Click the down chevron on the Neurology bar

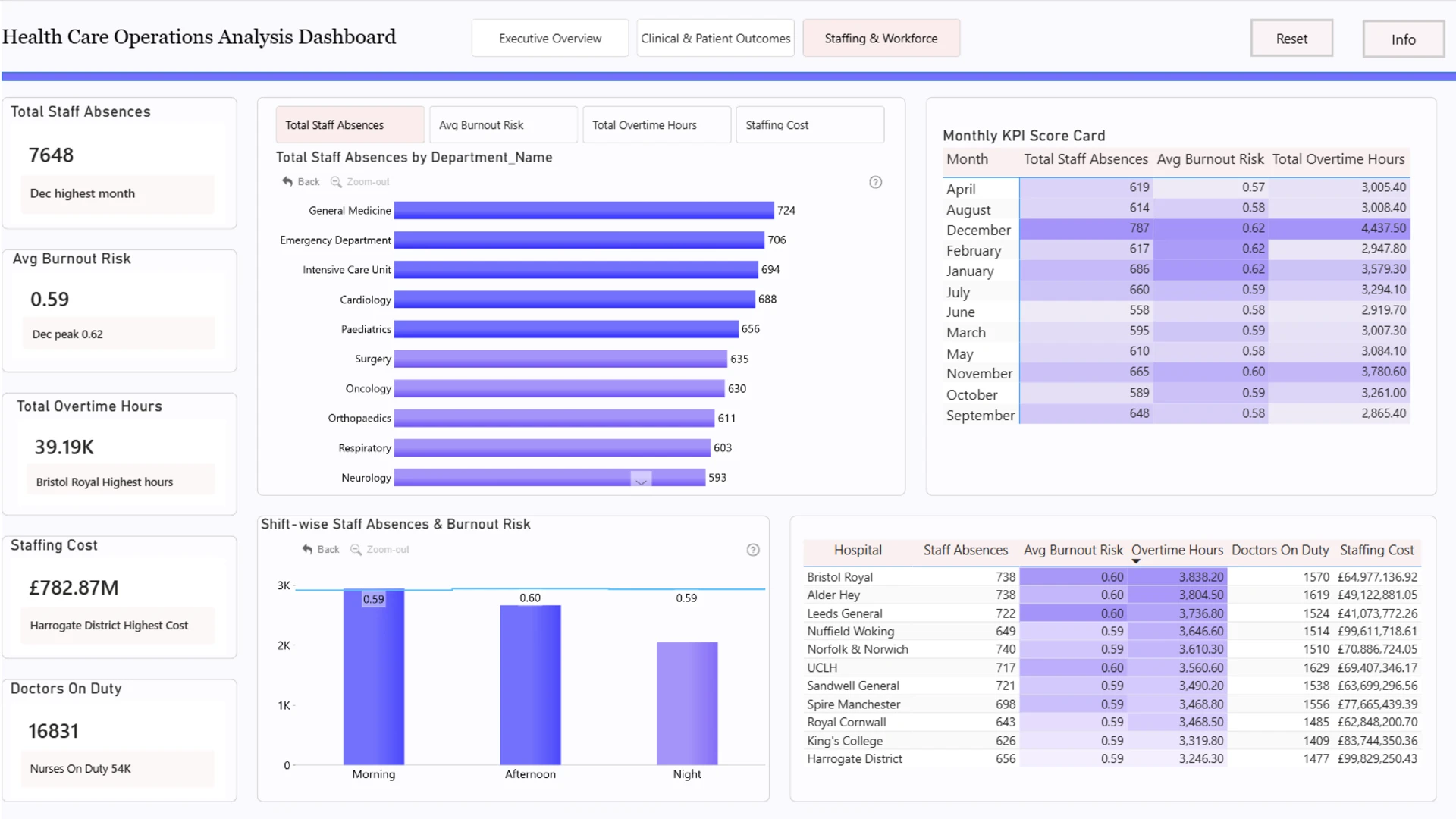tap(641, 481)
